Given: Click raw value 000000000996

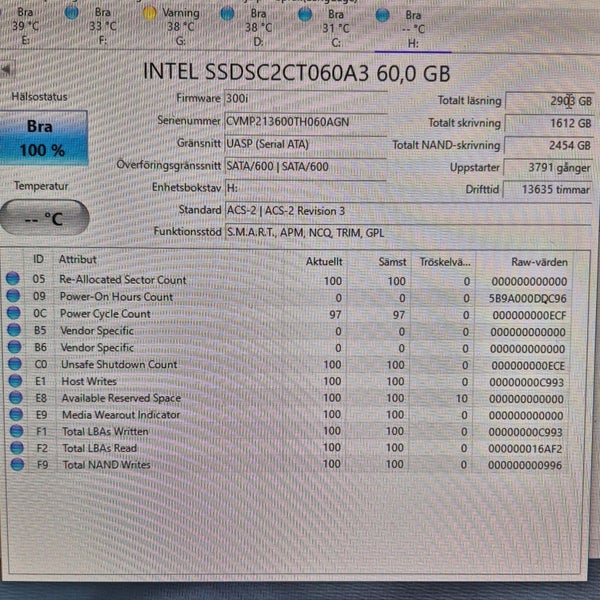Looking at the screenshot, I should point(525,466).
